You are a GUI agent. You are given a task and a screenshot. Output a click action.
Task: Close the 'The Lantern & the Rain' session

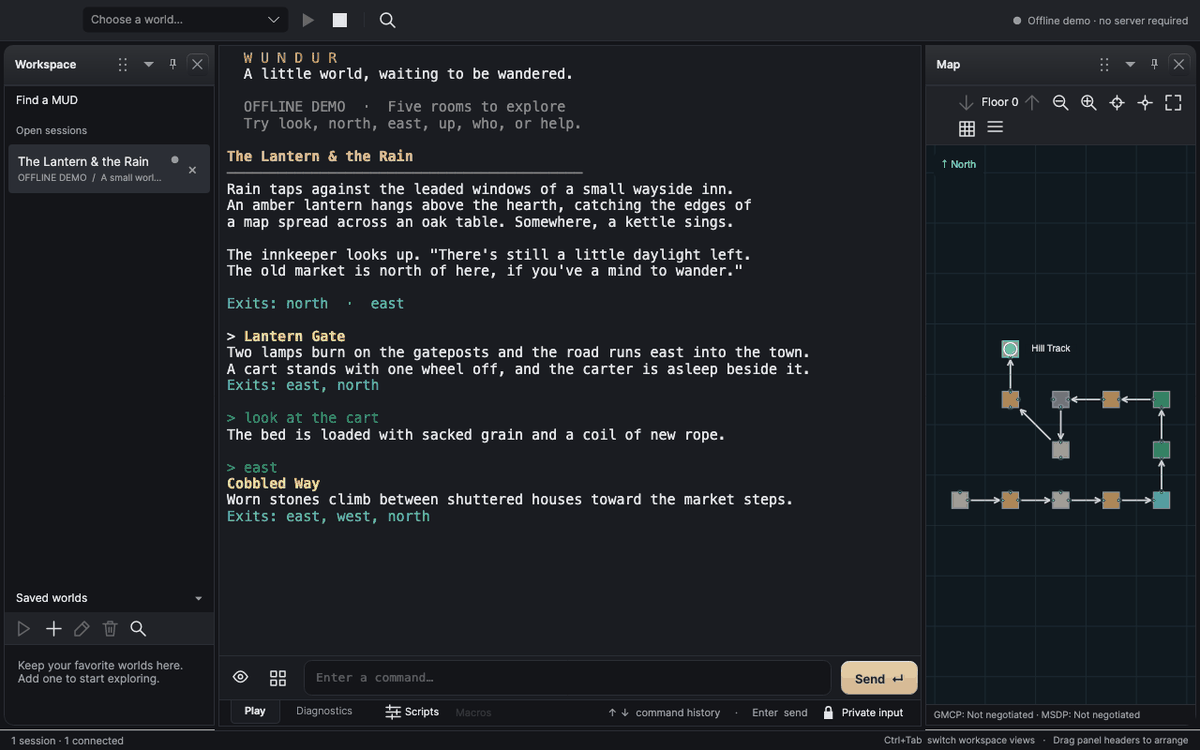pyautogui.click(x=192, y=170)
